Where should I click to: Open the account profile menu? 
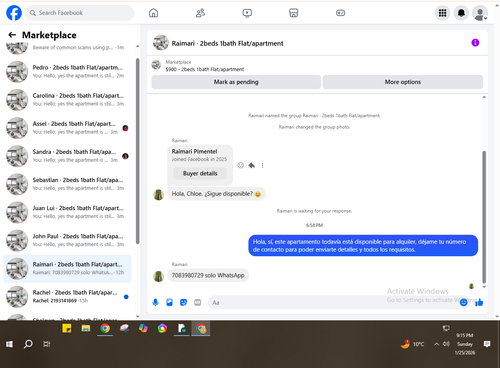coord(480,13)
